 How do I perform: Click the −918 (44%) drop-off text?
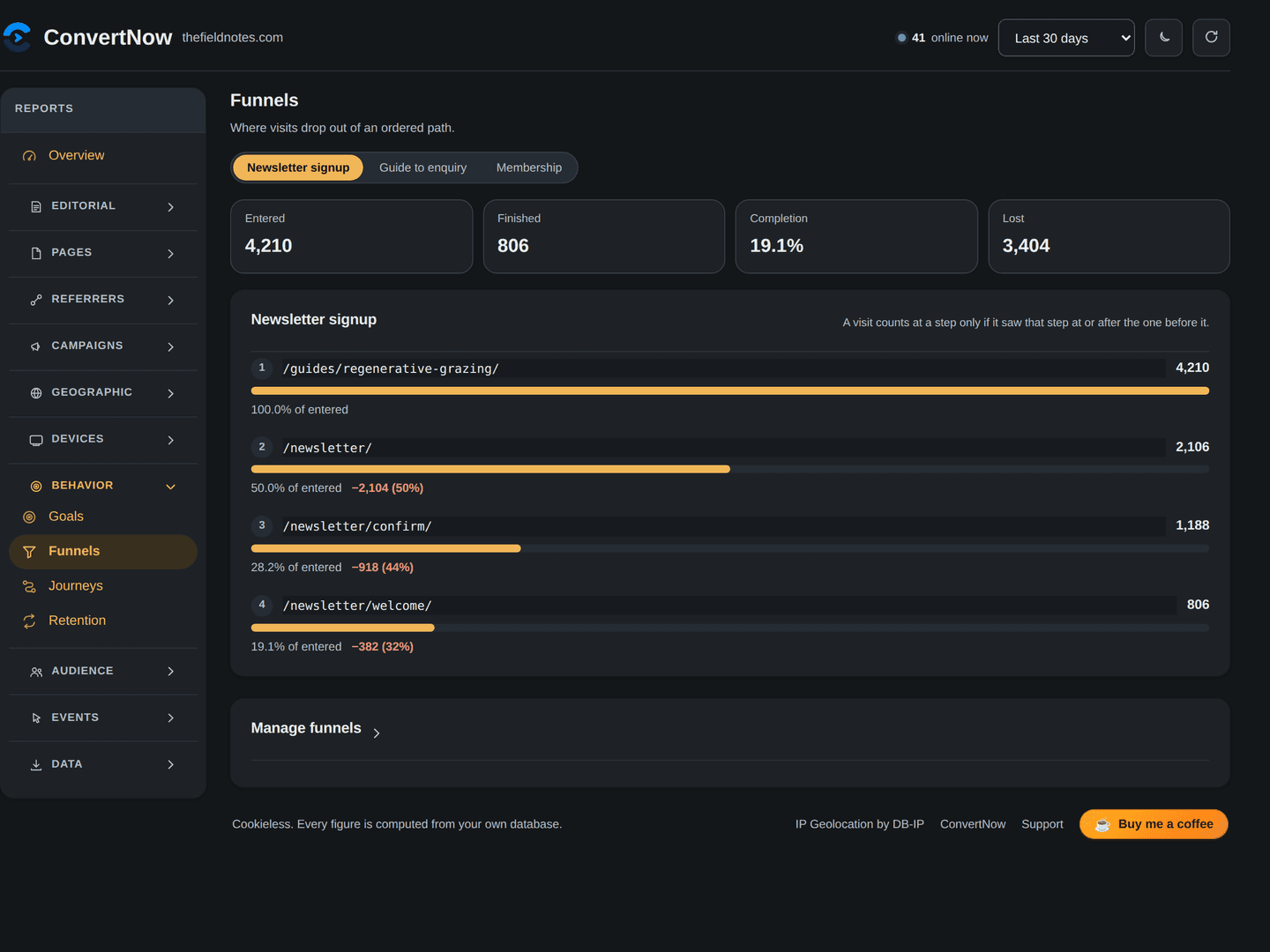383,567
